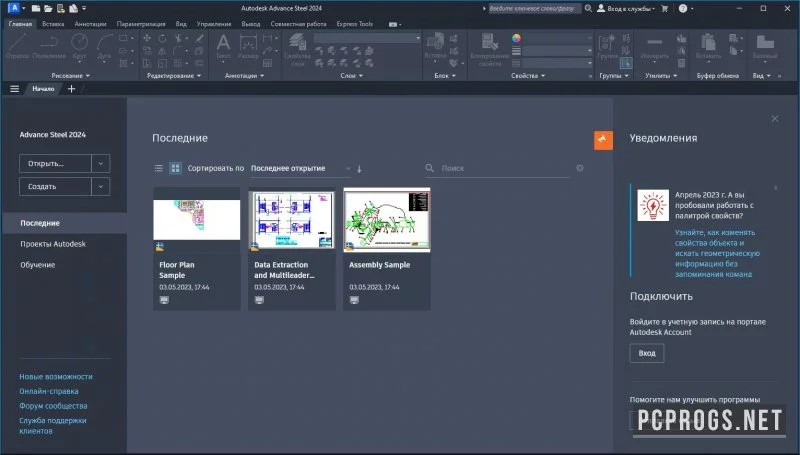Expand the Слои panel

352,75
